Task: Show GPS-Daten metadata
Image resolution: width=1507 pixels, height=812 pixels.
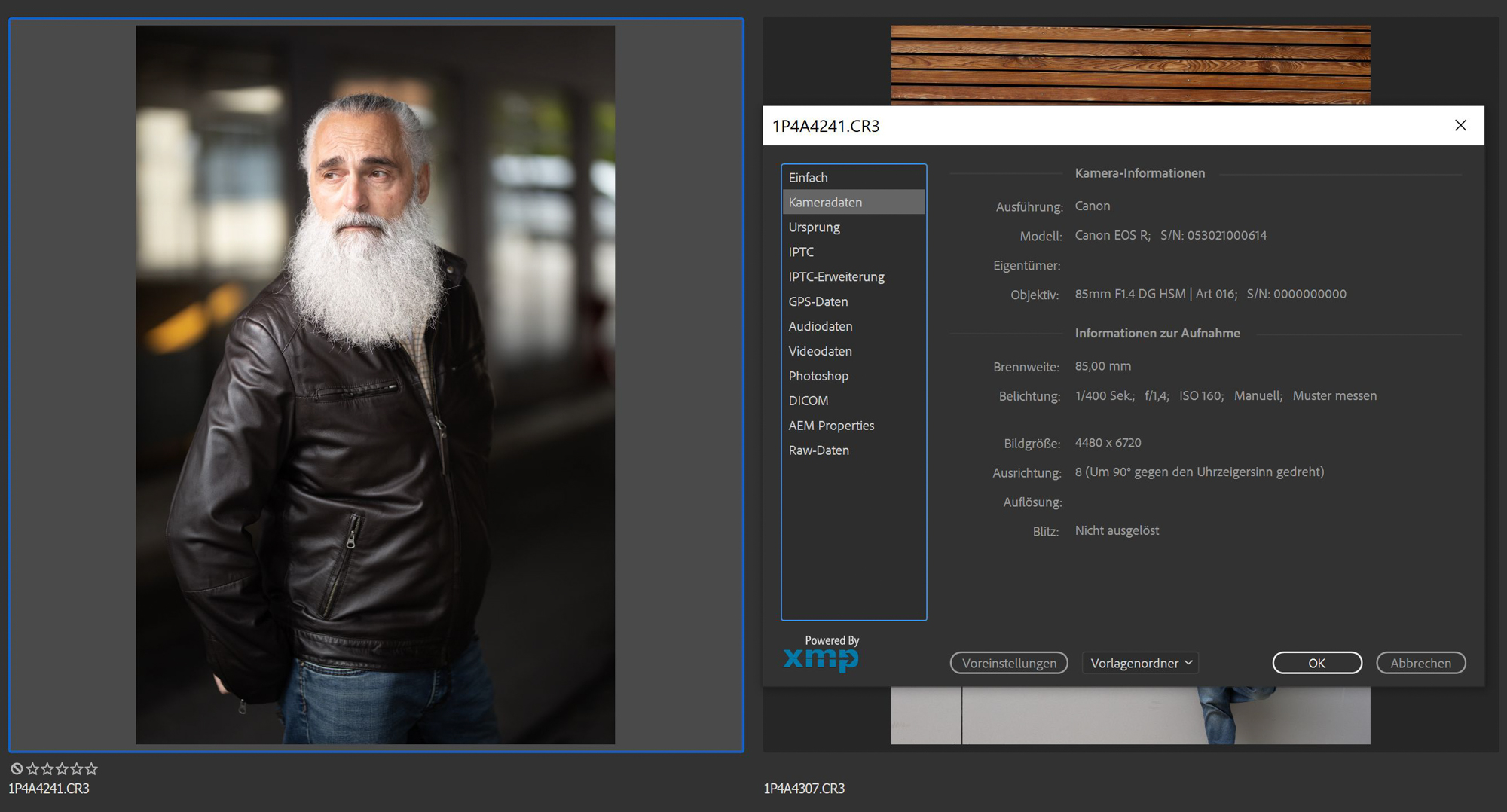Action: [818, 302]
